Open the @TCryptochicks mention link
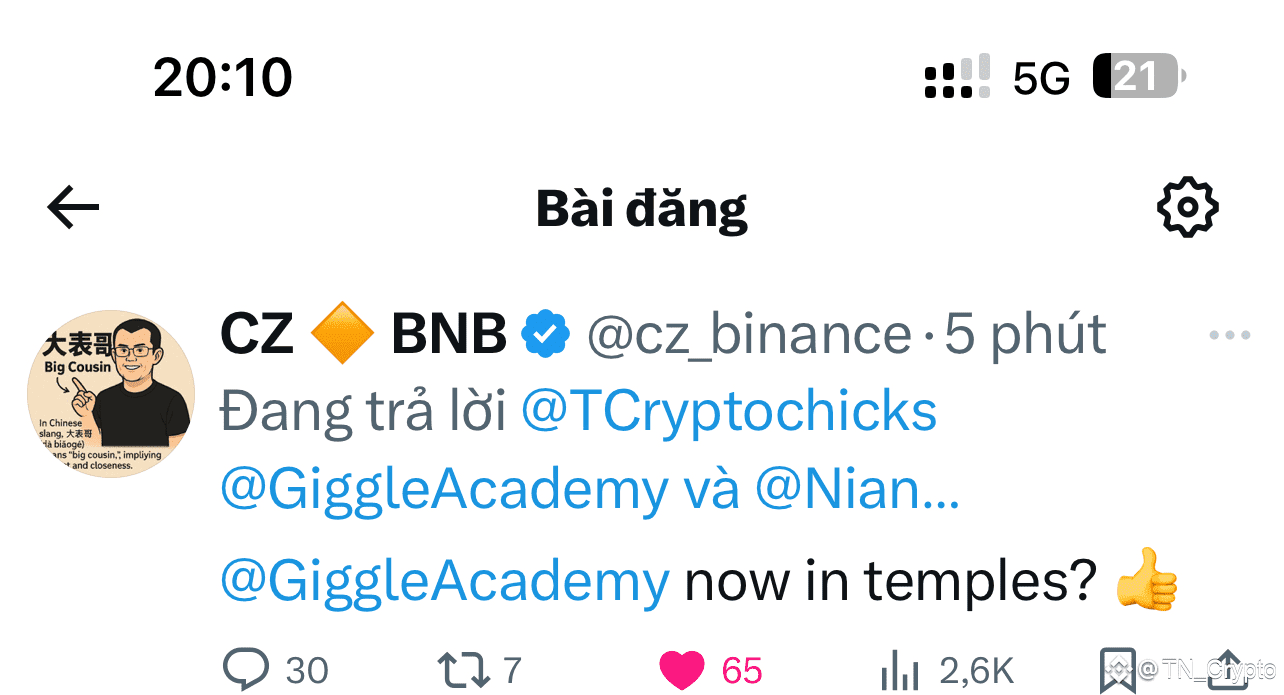Image resolution: width=1284 pixels, height=695 pixels. [x=729, y=412]
